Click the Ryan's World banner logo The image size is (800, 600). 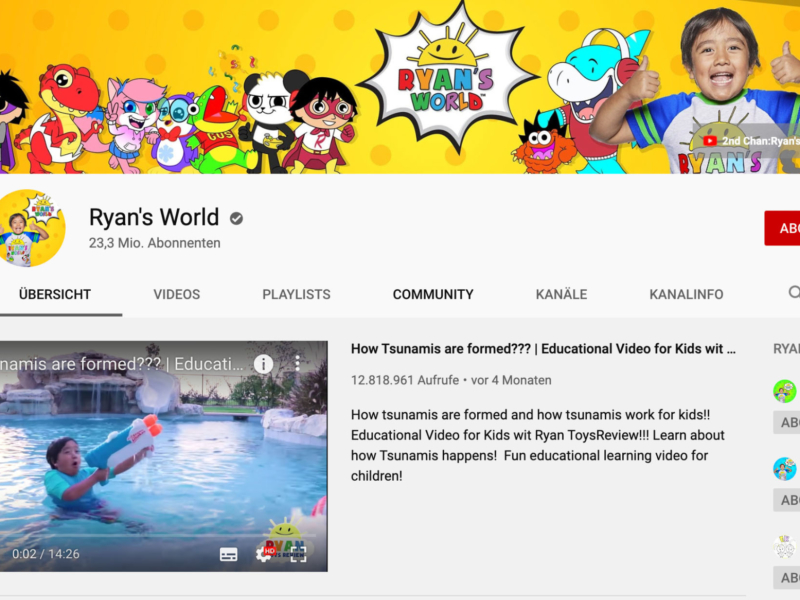[x=447, y=76]
